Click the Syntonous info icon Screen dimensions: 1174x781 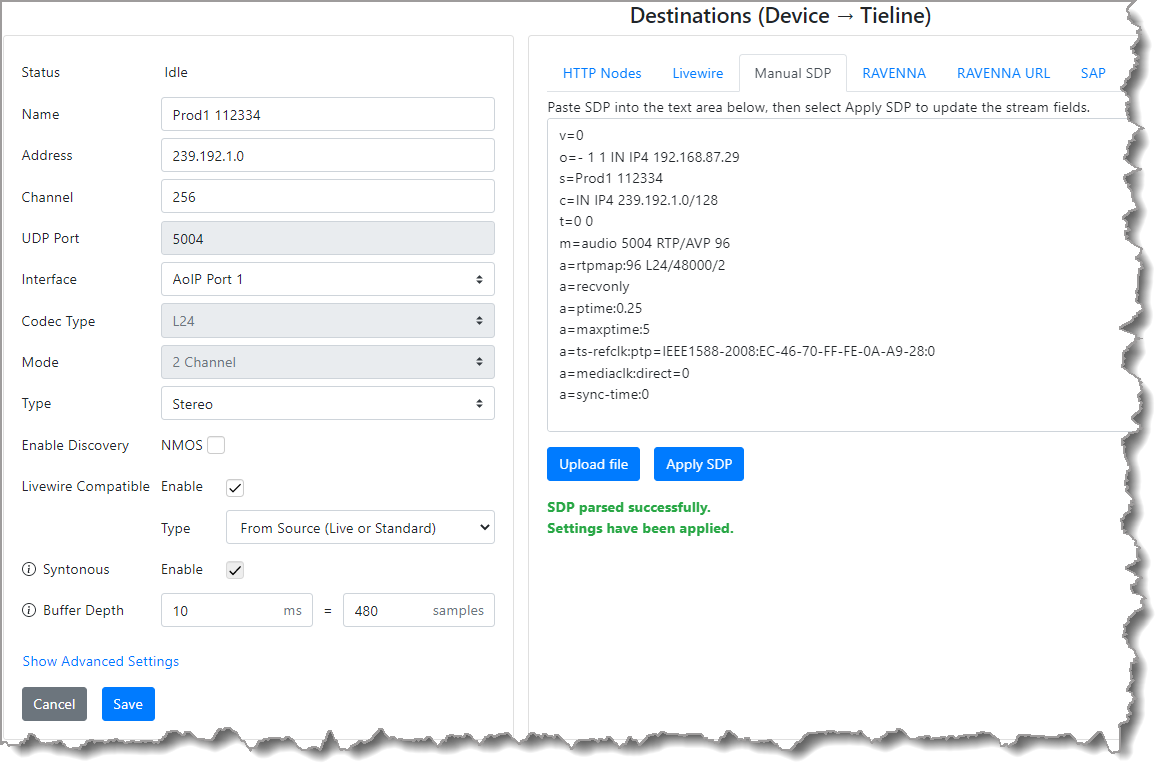pyautogui.click(x=29, y=570)
